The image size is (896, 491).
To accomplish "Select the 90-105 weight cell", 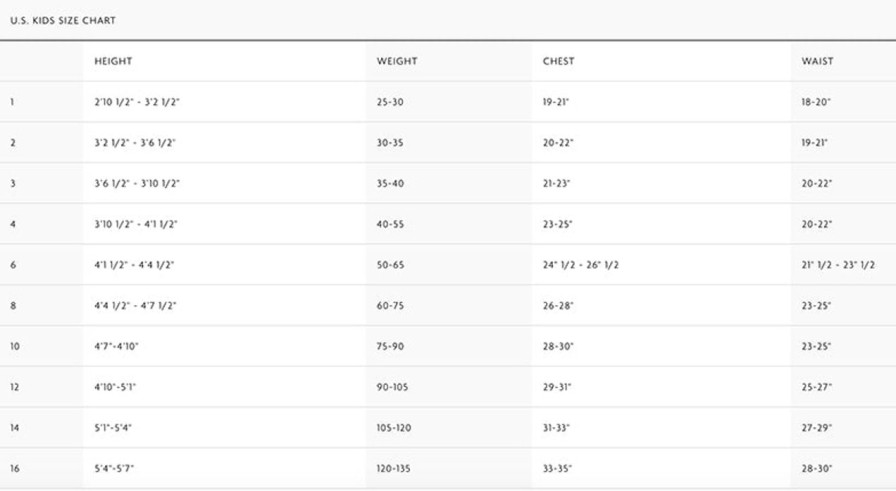I will [x=392, y=387].
